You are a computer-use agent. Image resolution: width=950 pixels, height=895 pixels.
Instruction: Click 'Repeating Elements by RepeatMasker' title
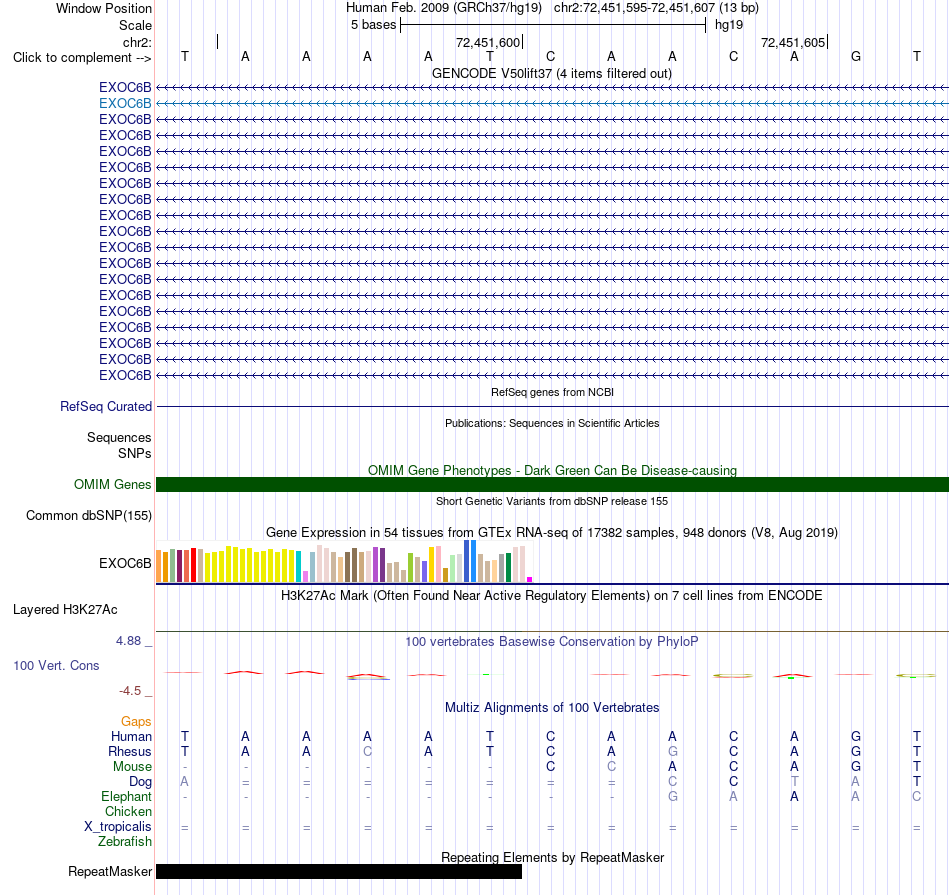(x=552, y=858)
